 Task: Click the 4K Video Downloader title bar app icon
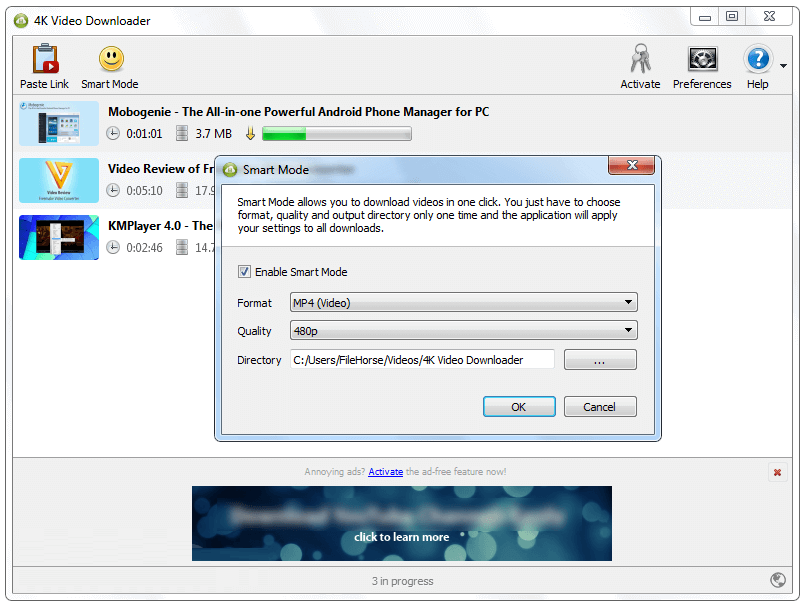point(21,21)
